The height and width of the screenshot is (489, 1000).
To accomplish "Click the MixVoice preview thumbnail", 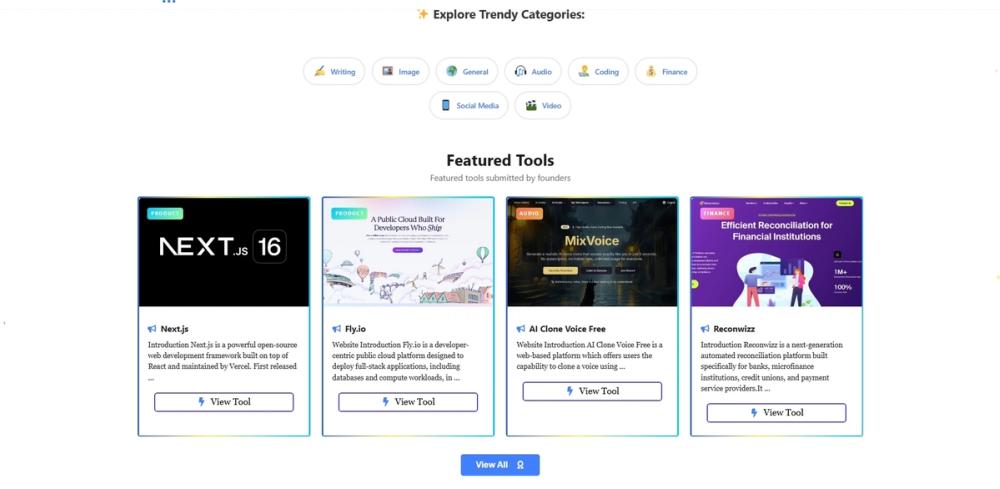I will pos(592,252).
